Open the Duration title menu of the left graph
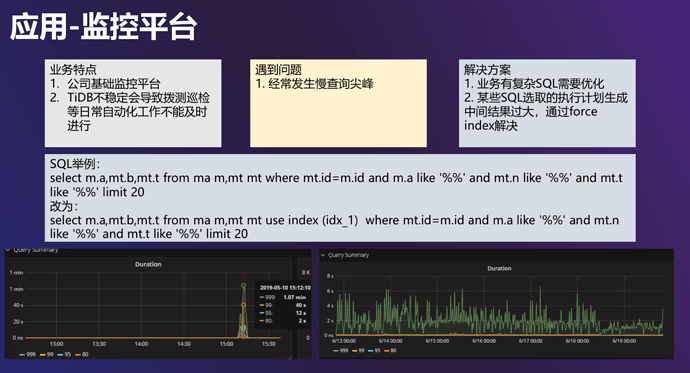 [x=148, y=264]
